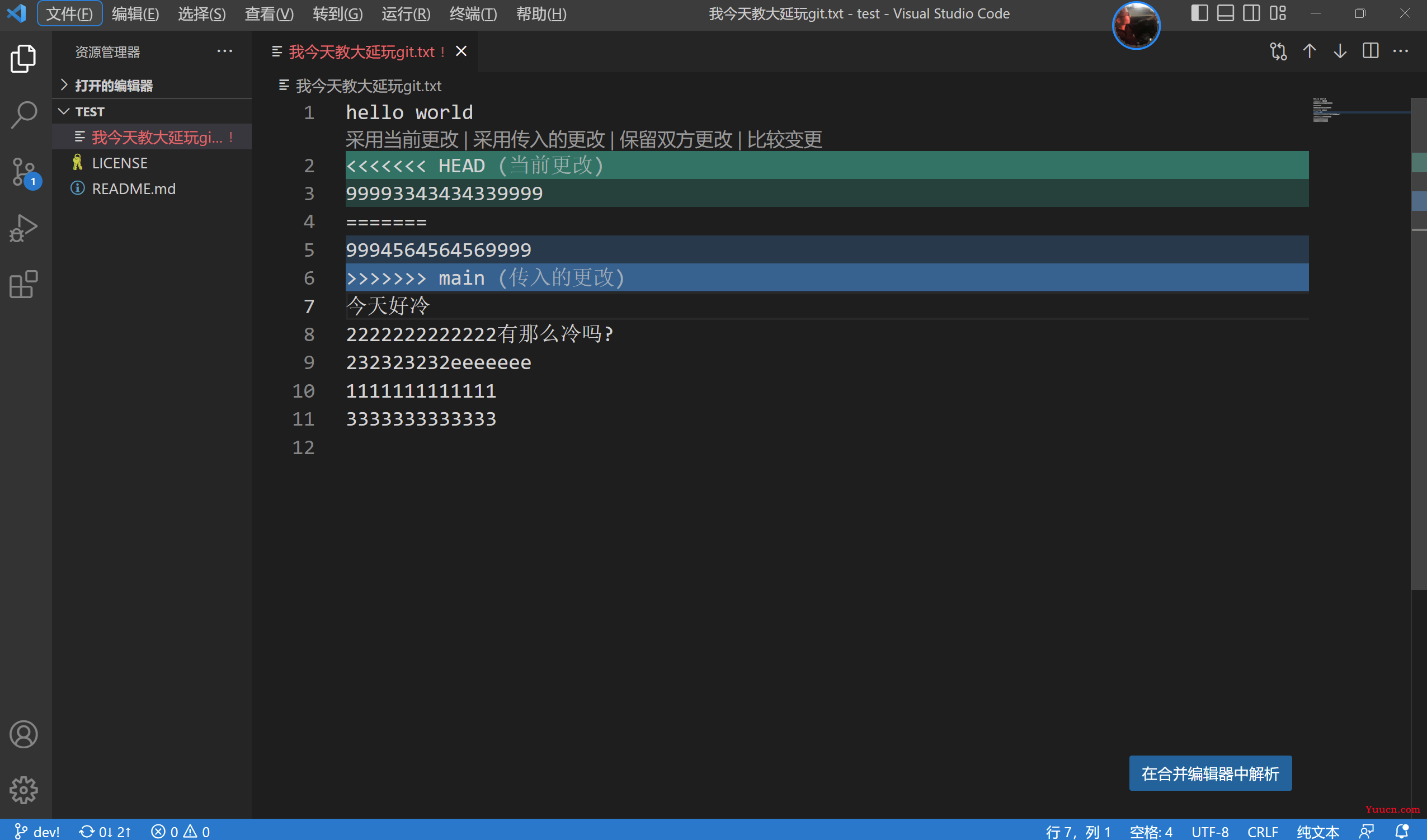Click the 资源管理器 panel title
1427x840 pixels.
tap(107, 52)
